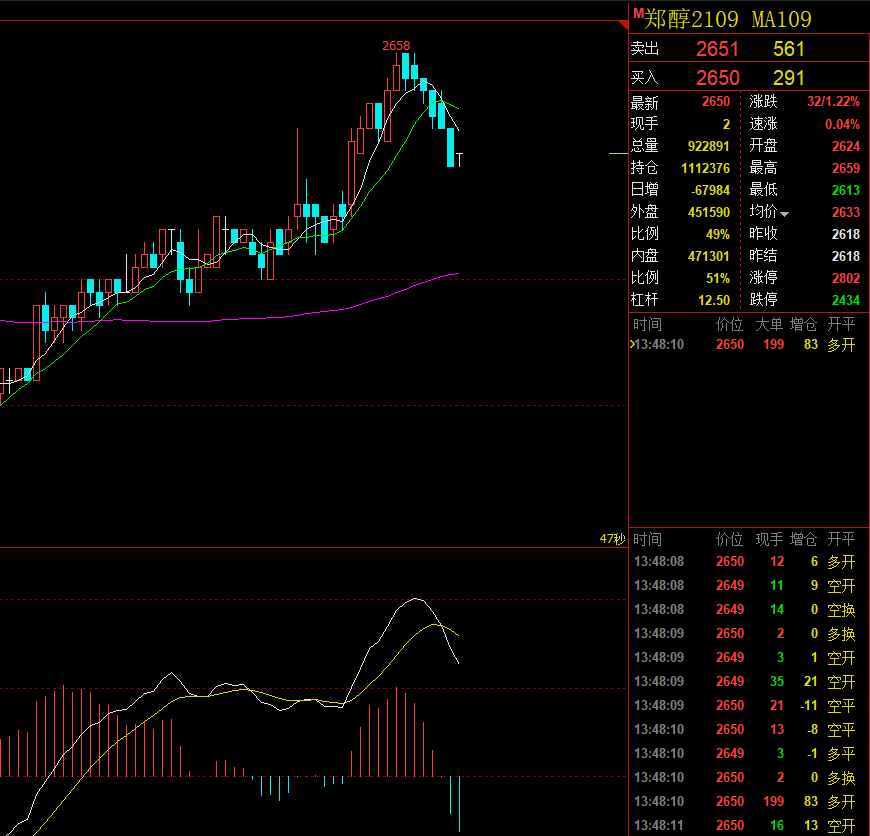Image resolution: width=870 pixels, height=836 pixels.
Task: Click the 47秒 countdown label
Action: coord(613,539)
